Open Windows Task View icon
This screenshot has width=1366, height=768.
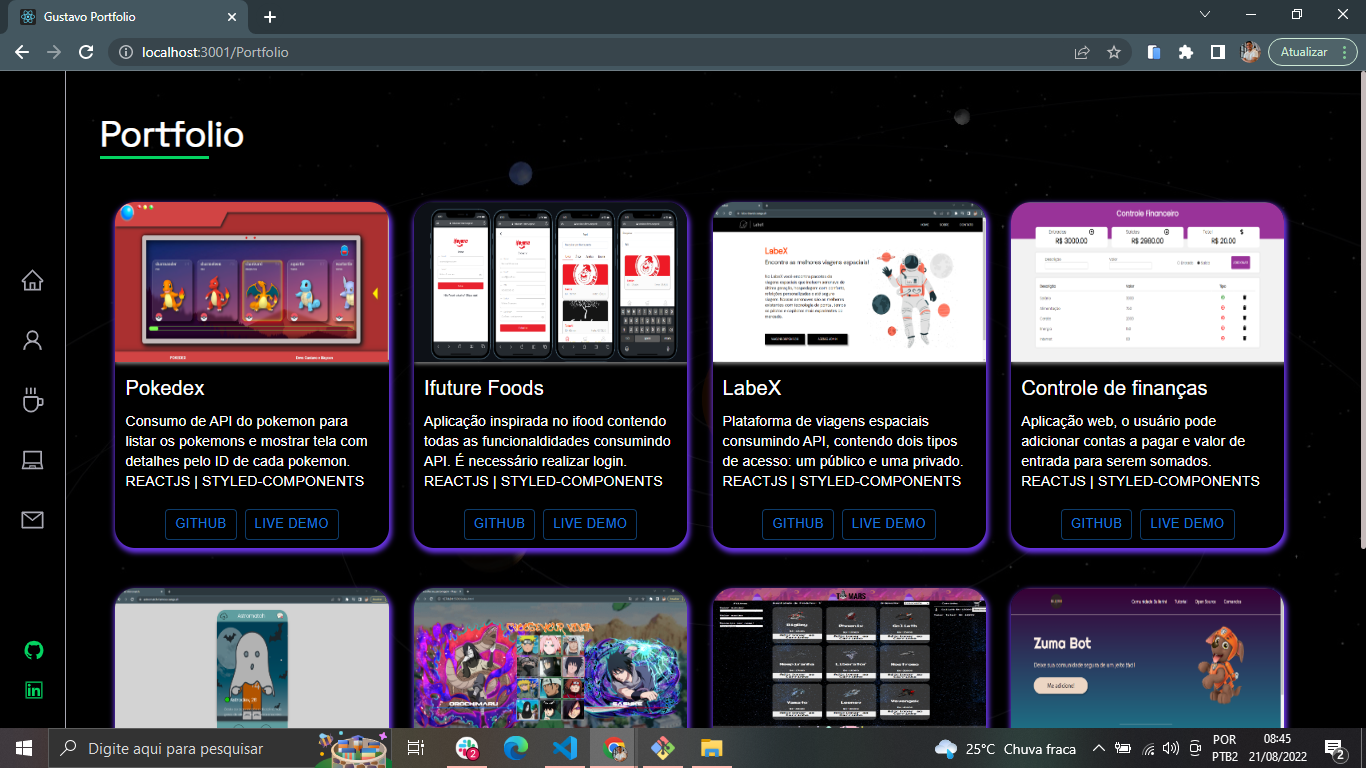pyautogui.click(x=416, y=748)
